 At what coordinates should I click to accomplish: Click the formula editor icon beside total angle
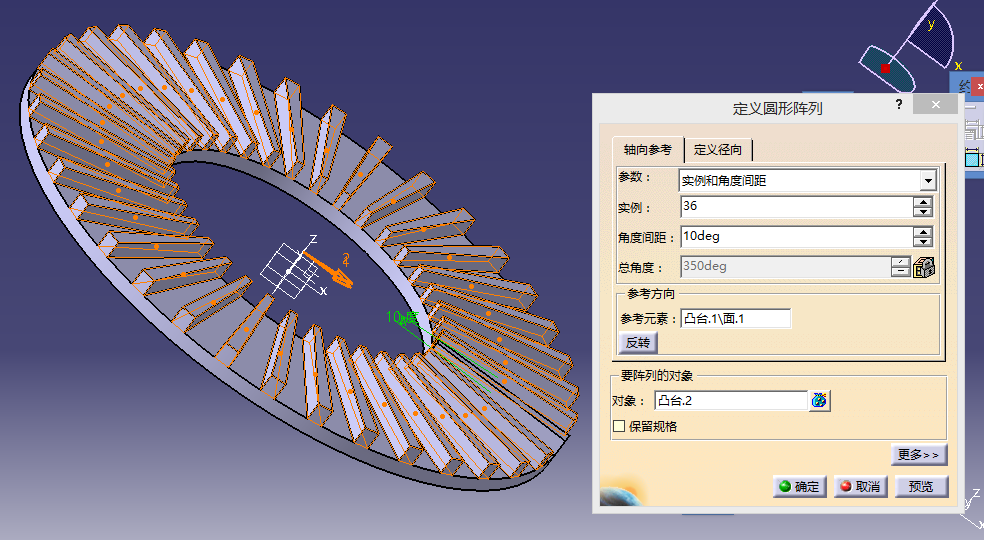point(924,267)
